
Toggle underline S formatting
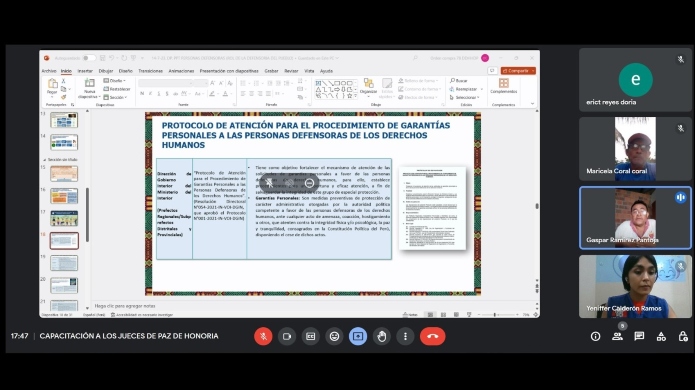click(159, 94)
